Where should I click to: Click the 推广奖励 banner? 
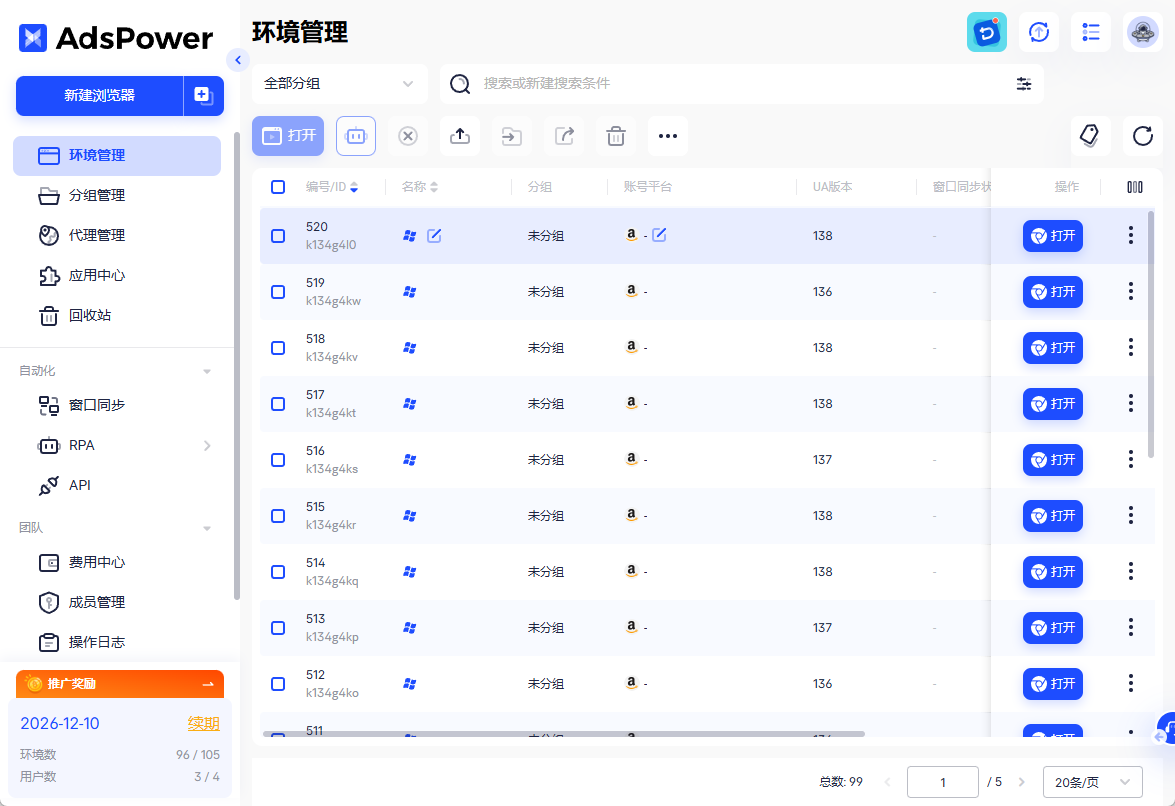120,684
